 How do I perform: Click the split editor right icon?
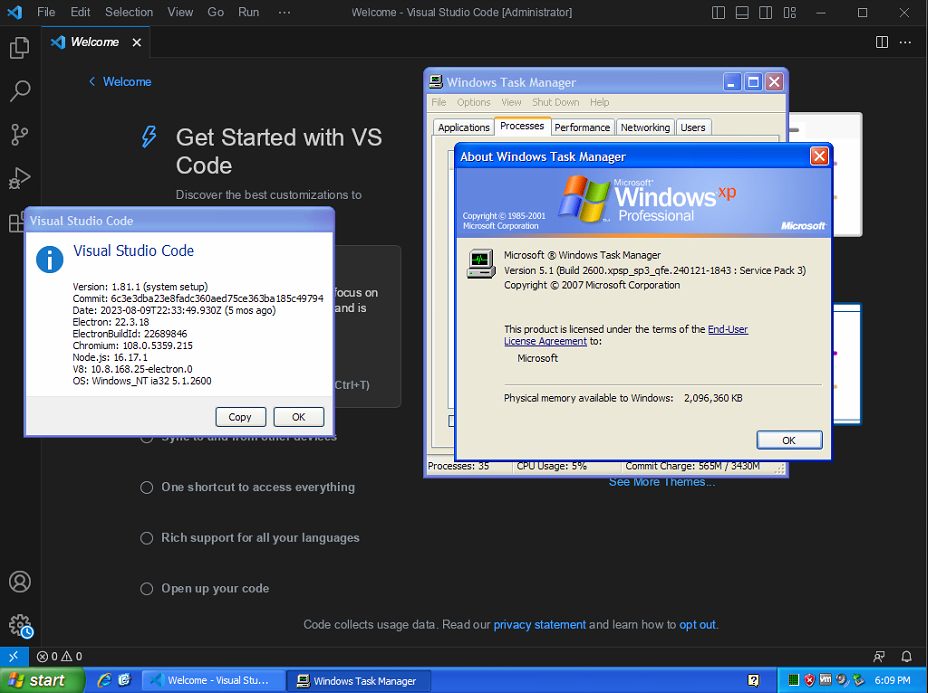coord(882,42)
